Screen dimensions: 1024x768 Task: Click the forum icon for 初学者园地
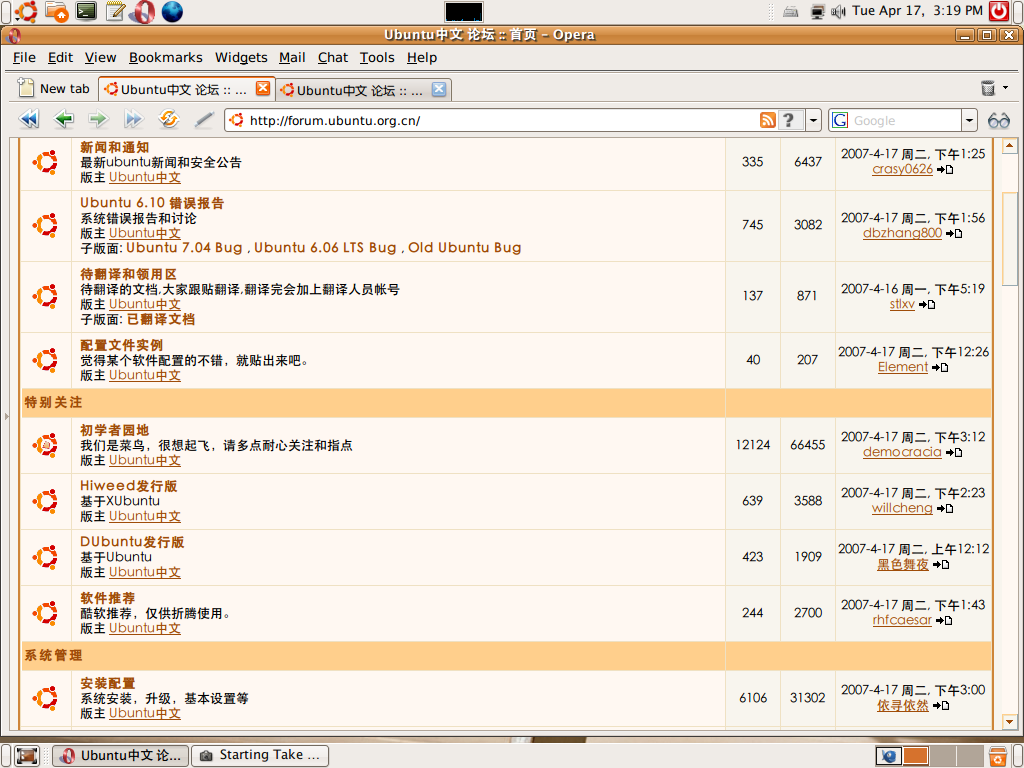46,445
